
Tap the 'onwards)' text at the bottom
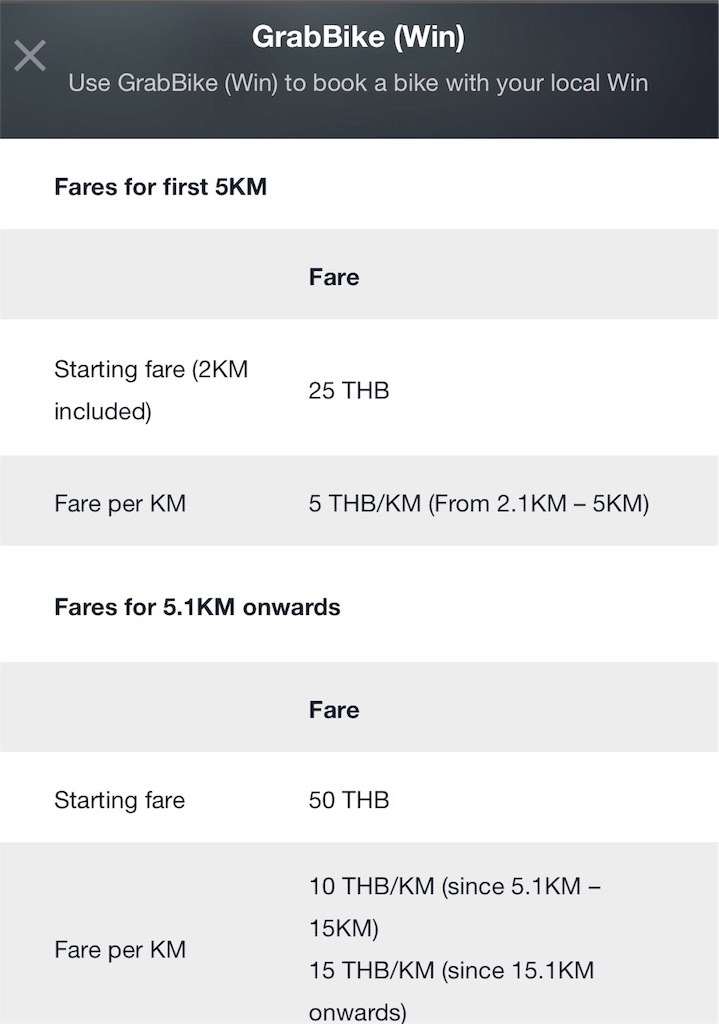(357, 1012)
